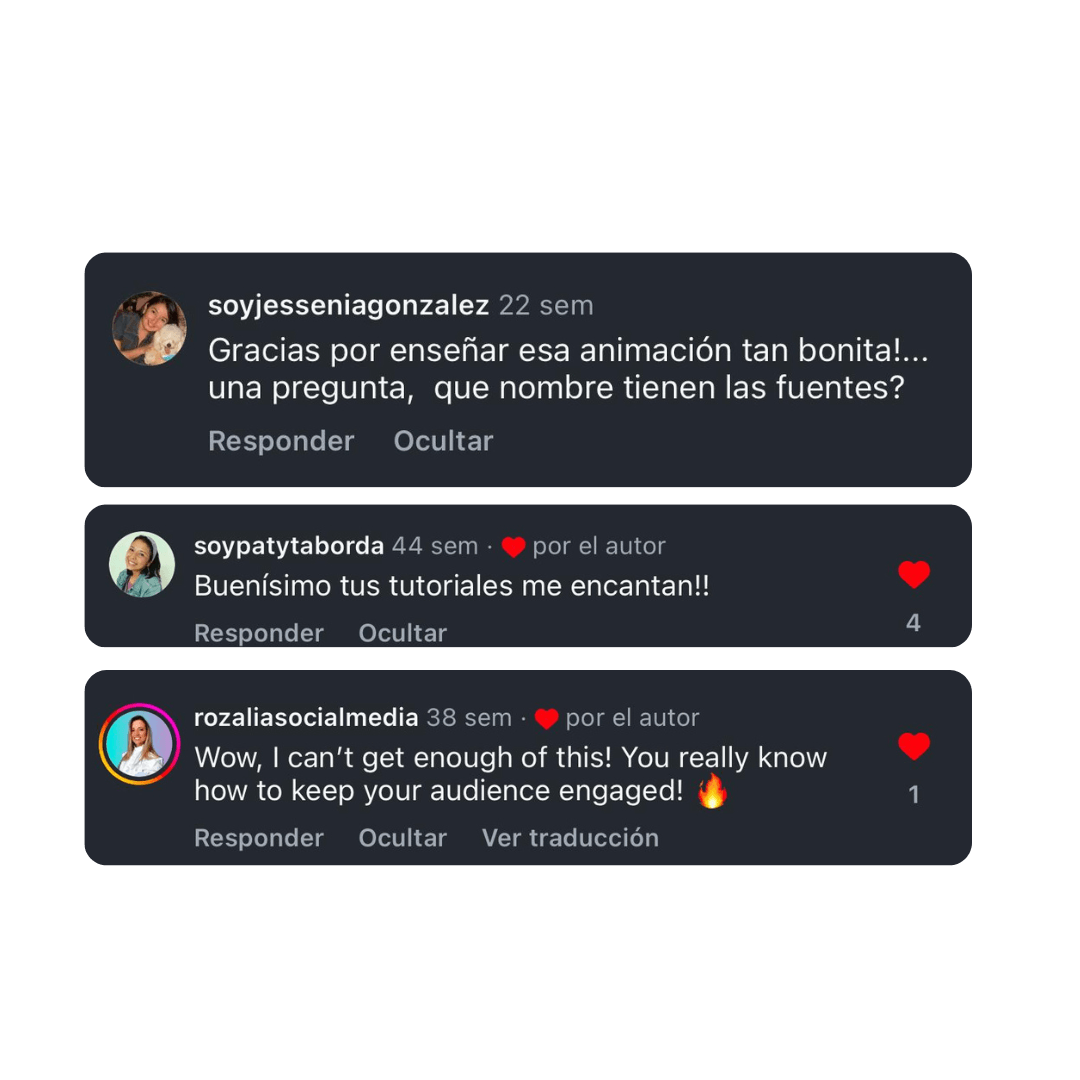The height and width of the screenshot is (1080, 1080).
Task: Hide soyjesseniagonzalez's comment using Ocultar
Action: 443,441
